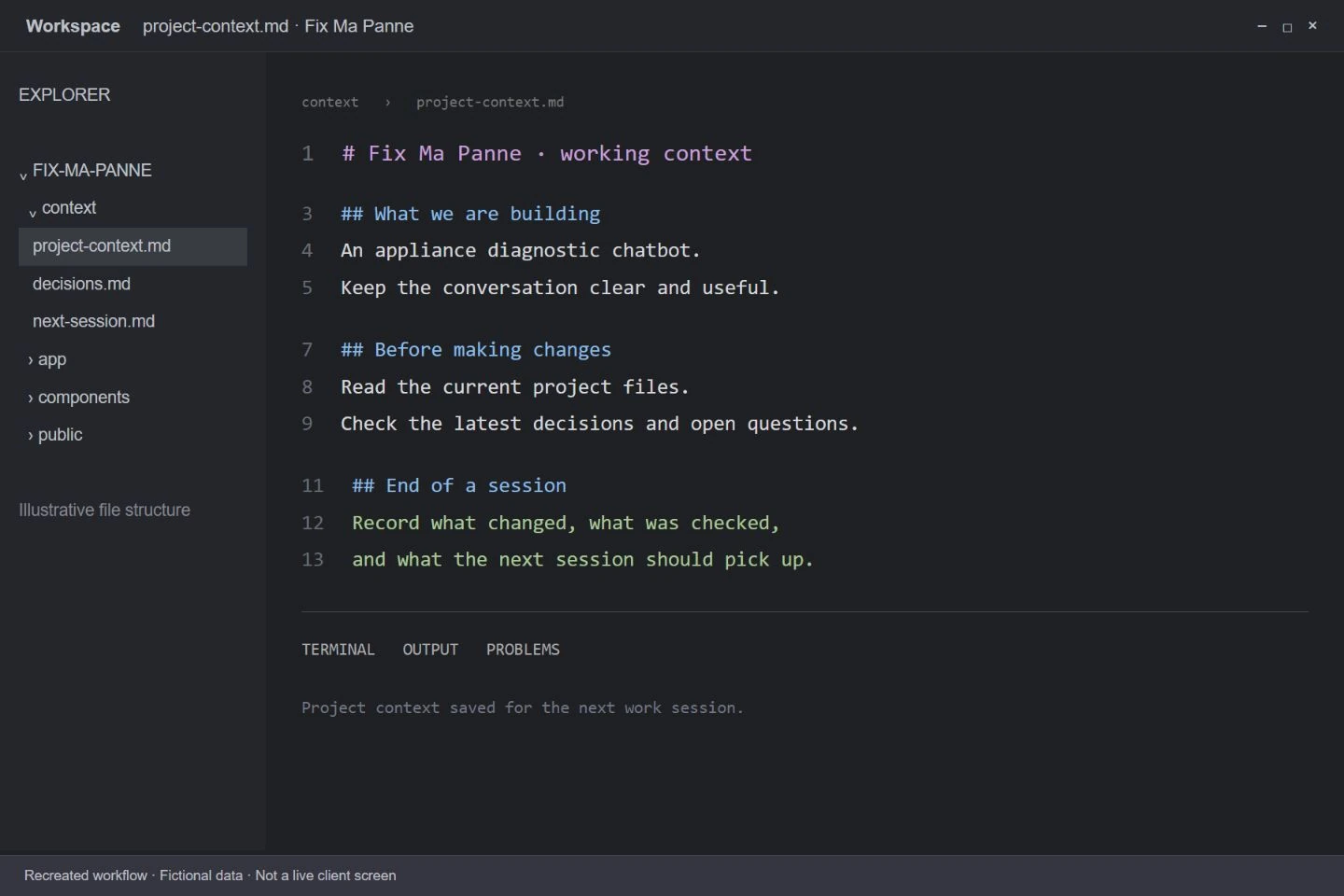This screenshot has width=1344, height=896.
Task: Click the 'Before making changes' heading
Action: click(476, 350)
